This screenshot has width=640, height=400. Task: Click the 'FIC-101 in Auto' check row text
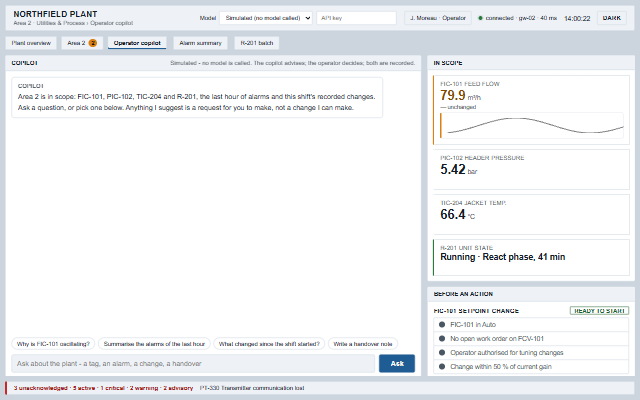click(x=473, y=324)
